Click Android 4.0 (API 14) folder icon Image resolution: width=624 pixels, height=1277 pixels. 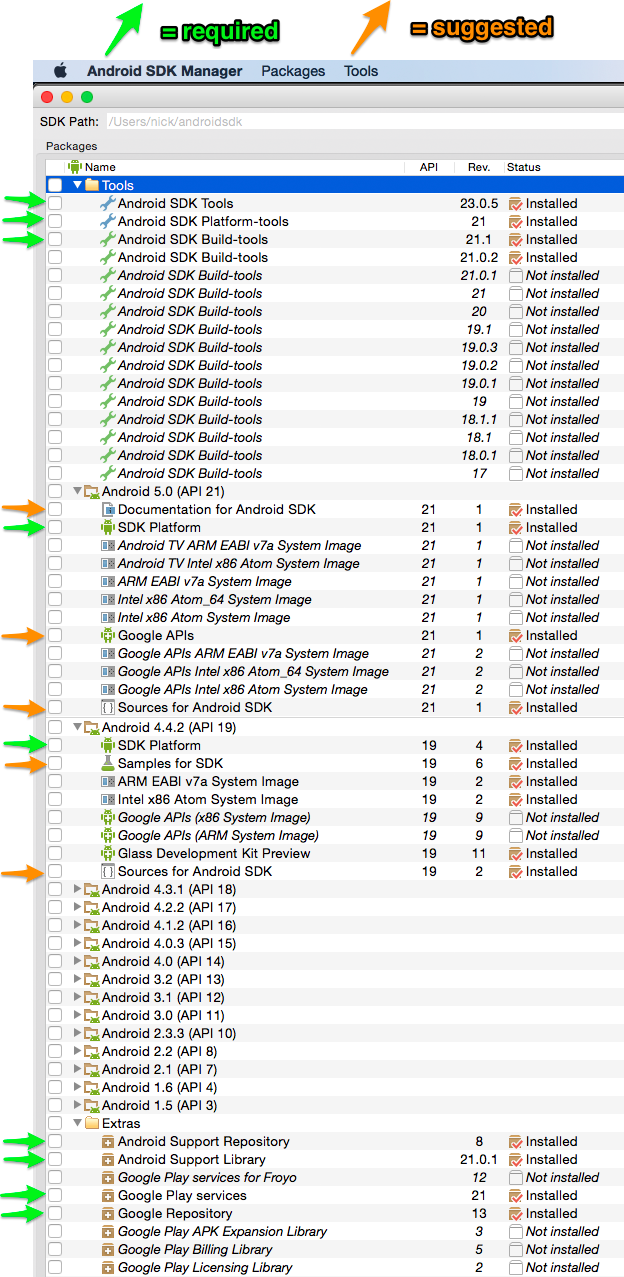tap(92, 961)
